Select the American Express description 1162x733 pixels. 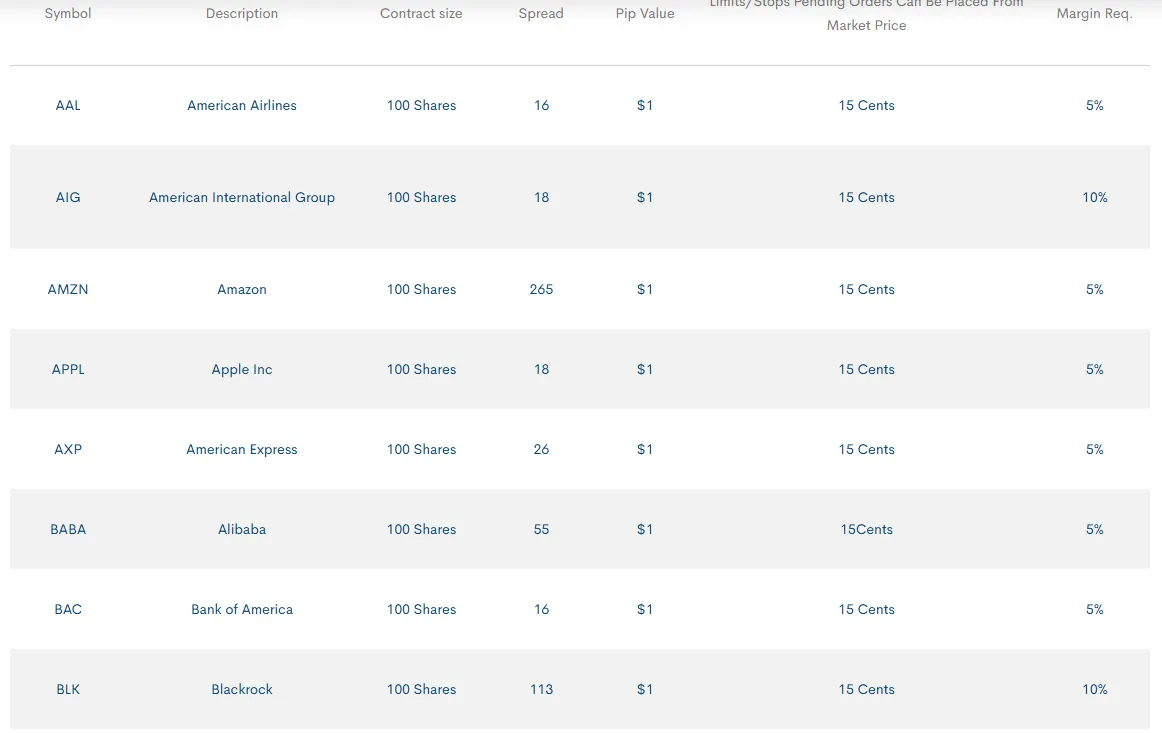pos(242,449)
